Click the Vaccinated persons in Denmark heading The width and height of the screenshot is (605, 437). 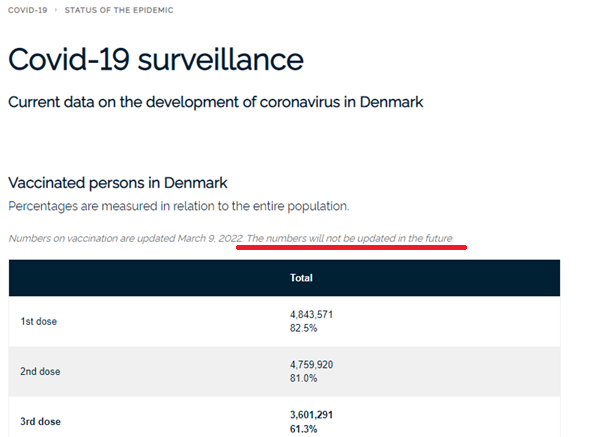point(118,183)
